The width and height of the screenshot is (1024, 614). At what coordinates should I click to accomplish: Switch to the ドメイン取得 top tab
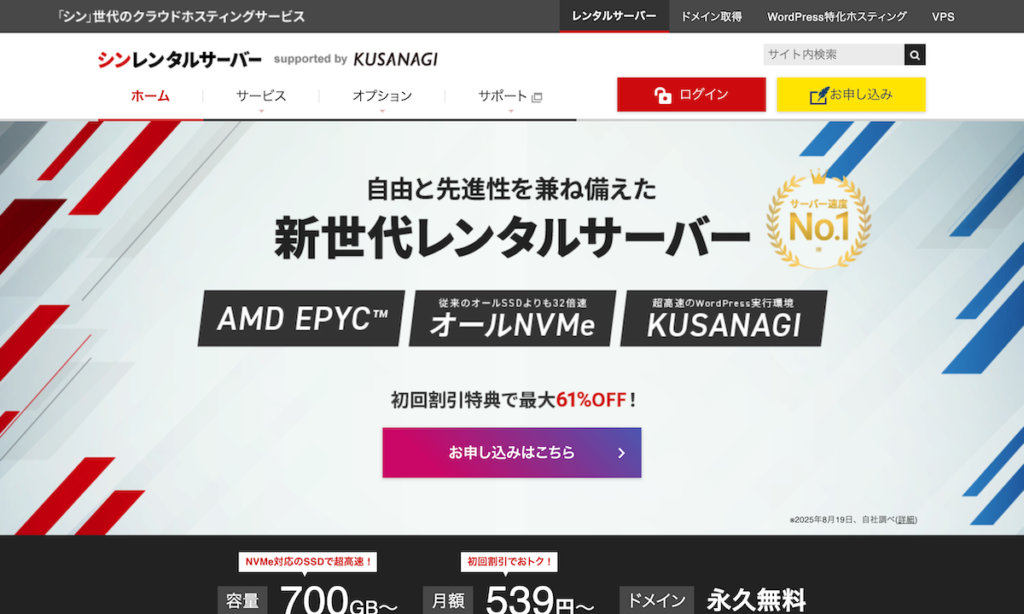(x=711, y=17)
